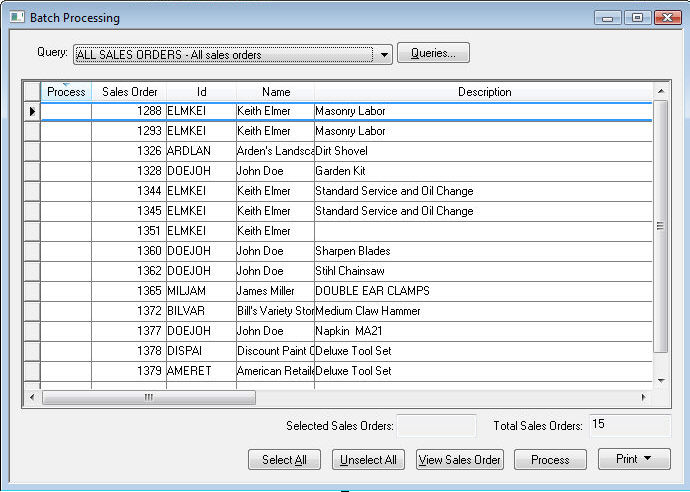Click the View Sales Order button
Image resolution: width=690 pixels, height=492 pixels.
pyautogui.click(x=459, y=460)
